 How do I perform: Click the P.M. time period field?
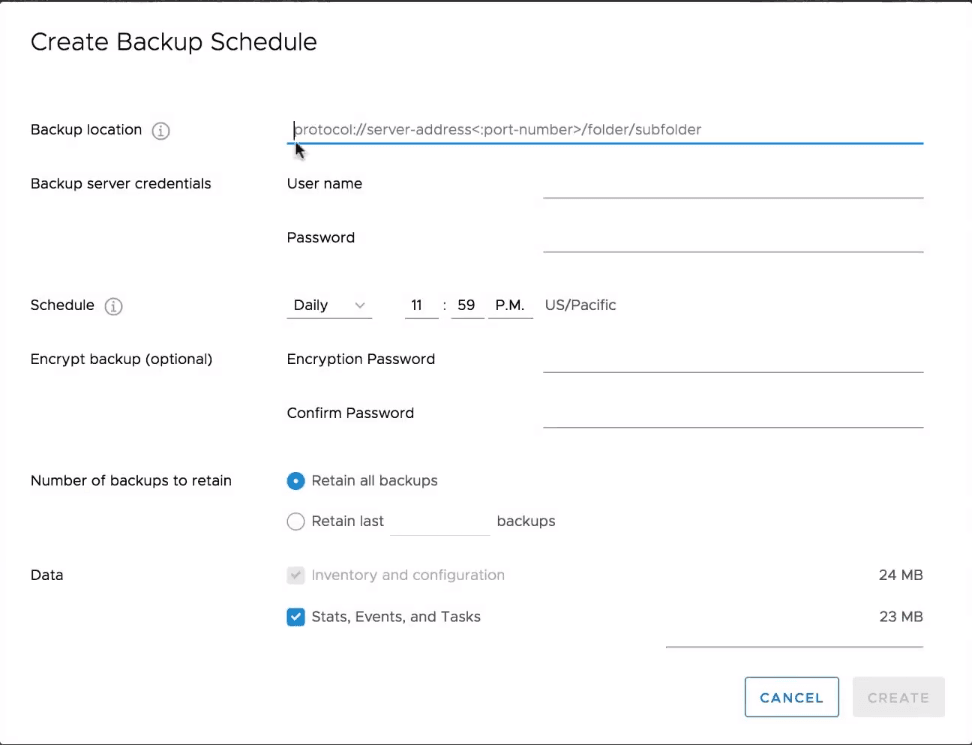pos(510,306)
